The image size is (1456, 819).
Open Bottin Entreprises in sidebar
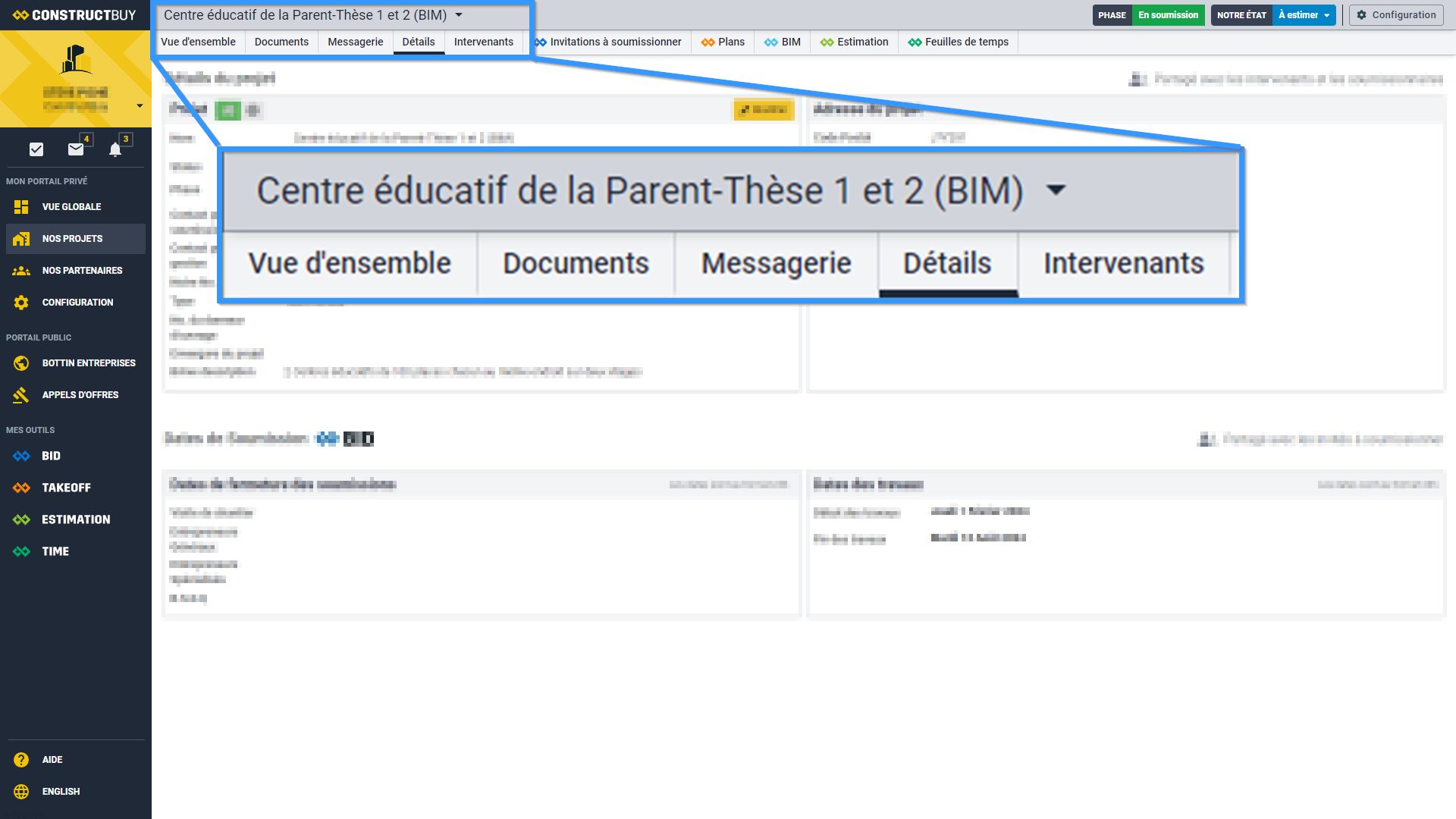coord(89,362)
